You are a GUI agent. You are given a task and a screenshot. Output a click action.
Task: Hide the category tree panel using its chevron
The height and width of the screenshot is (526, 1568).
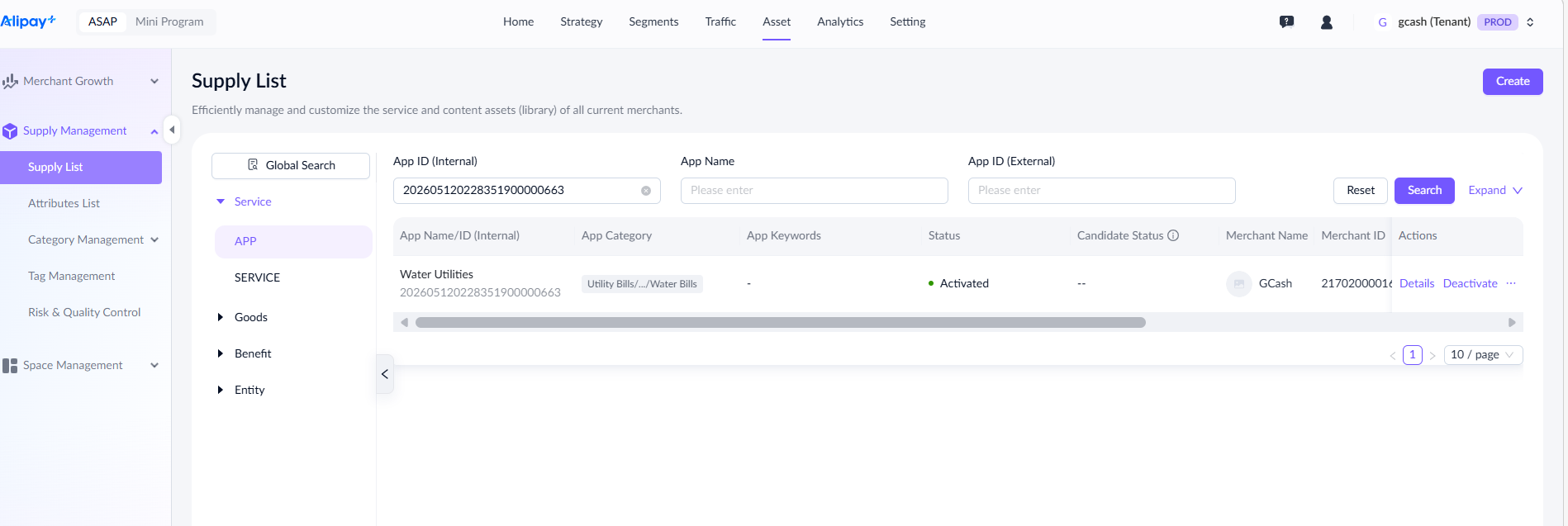(385, 374)
